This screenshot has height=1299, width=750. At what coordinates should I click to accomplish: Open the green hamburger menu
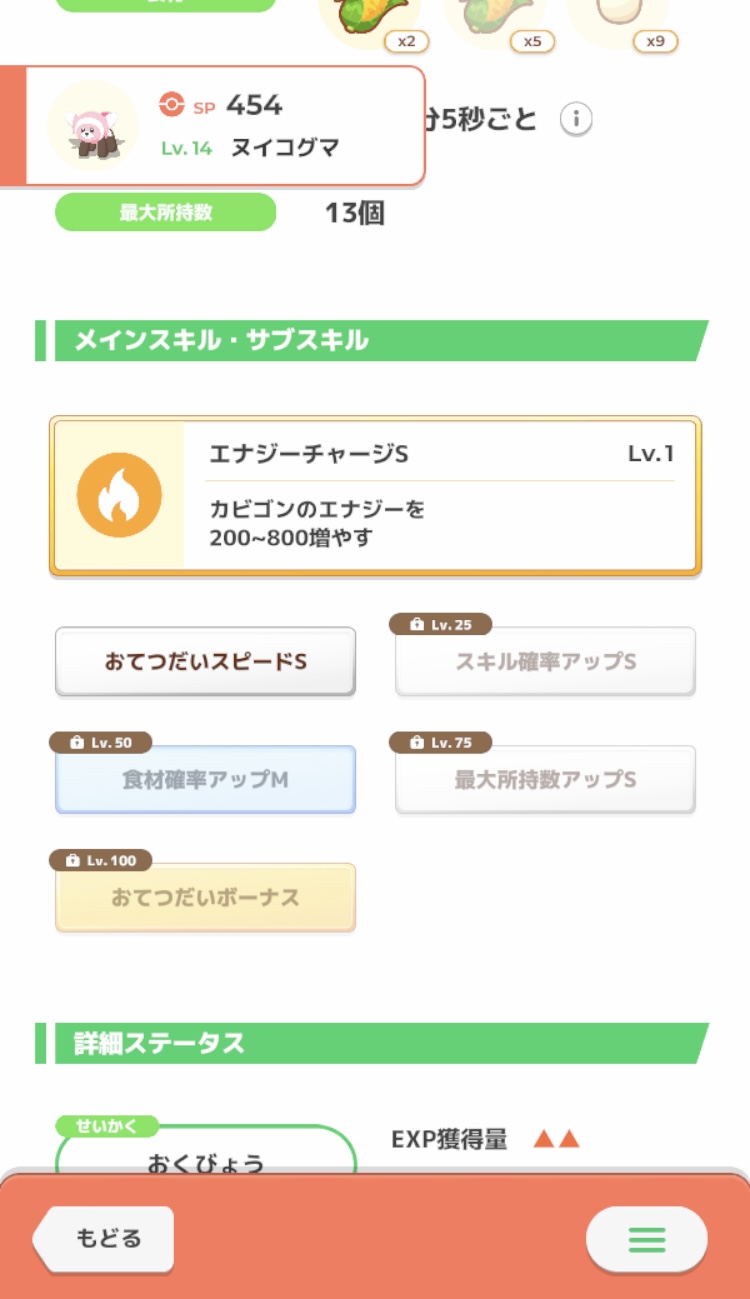point(646,1239)
